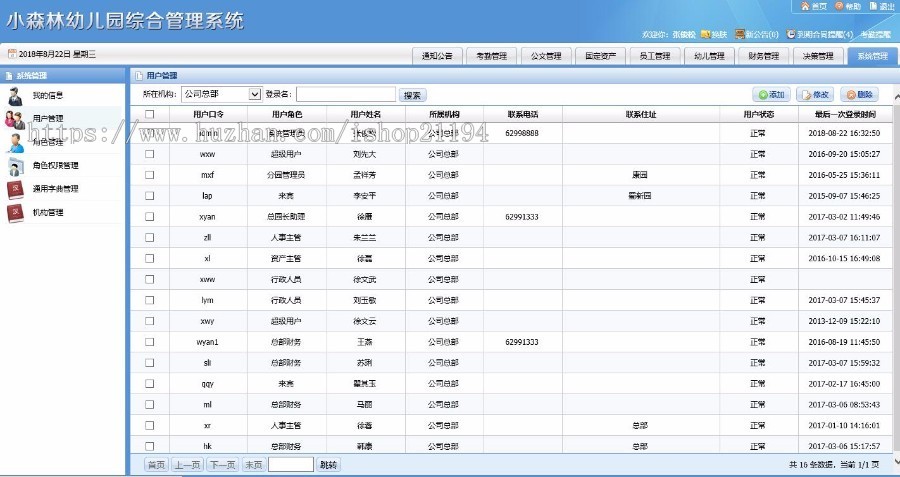The width and height of the screenshot is (900, 477).
Task: Click the 下一页 next page button
Action: click(223, 465)
